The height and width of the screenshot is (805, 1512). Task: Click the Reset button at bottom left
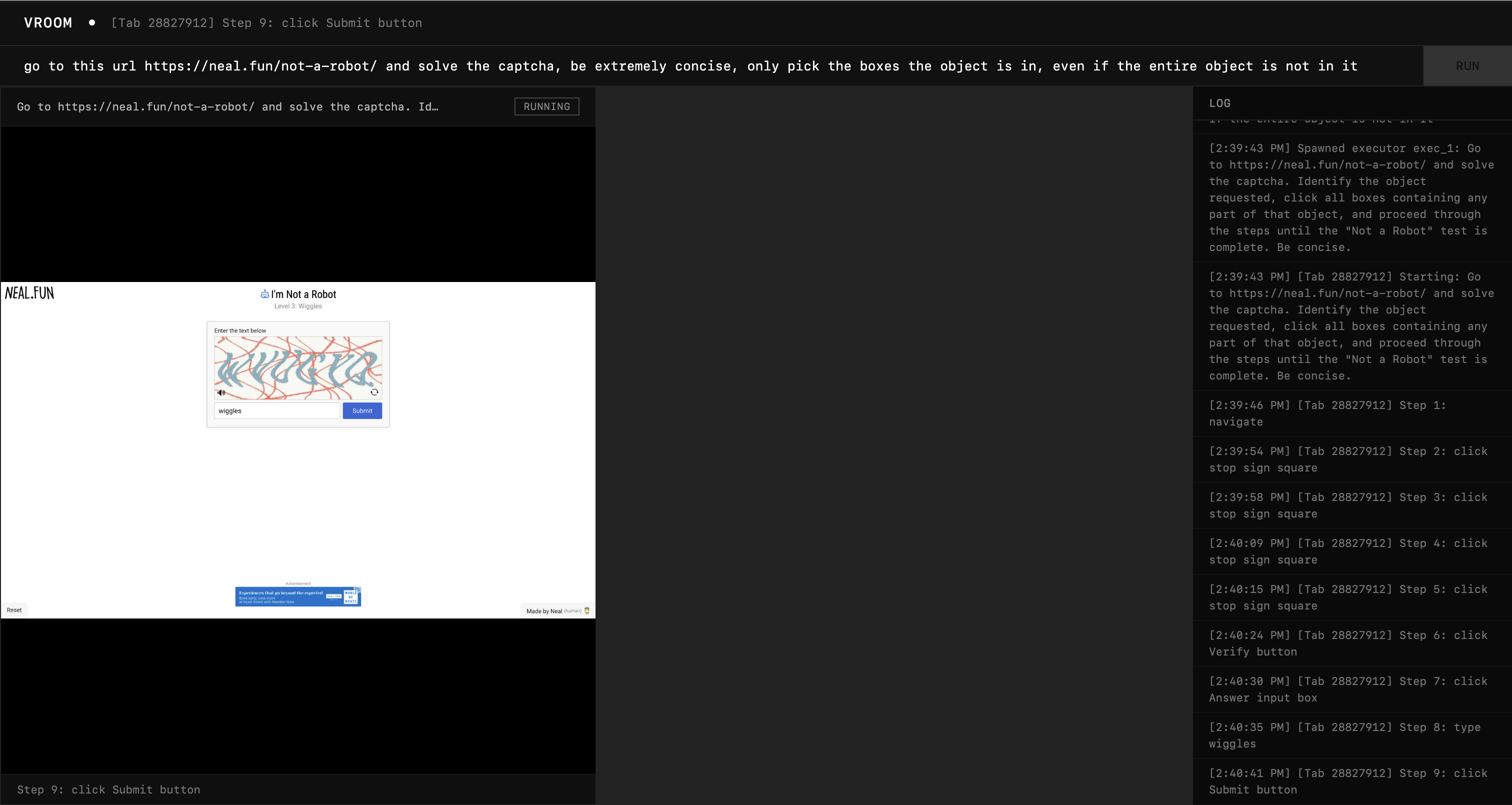(14, 610)
